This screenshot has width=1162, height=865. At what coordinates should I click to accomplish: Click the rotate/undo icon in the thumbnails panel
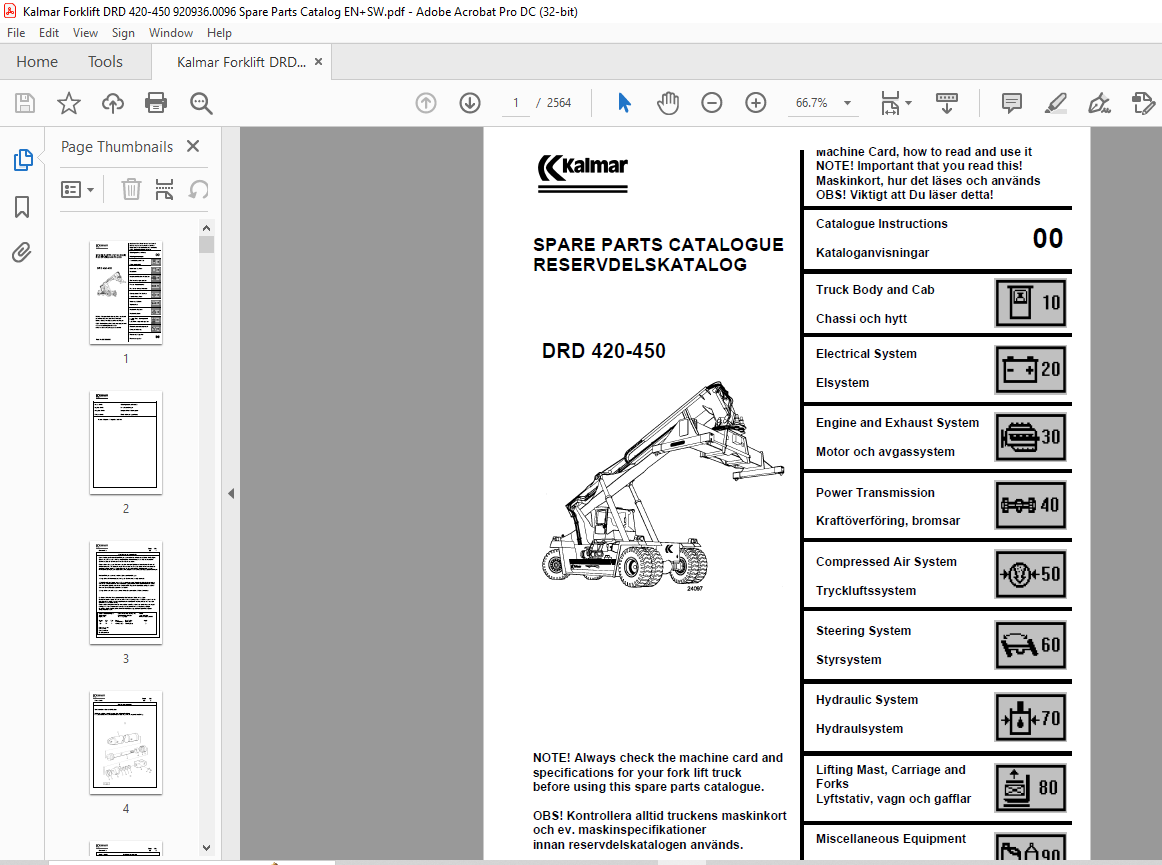pyautogui.click(x=198, y=190)
